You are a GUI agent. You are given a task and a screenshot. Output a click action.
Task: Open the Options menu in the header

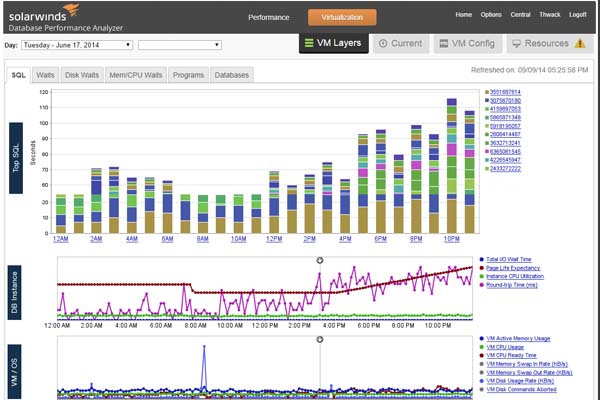[491, 15]
